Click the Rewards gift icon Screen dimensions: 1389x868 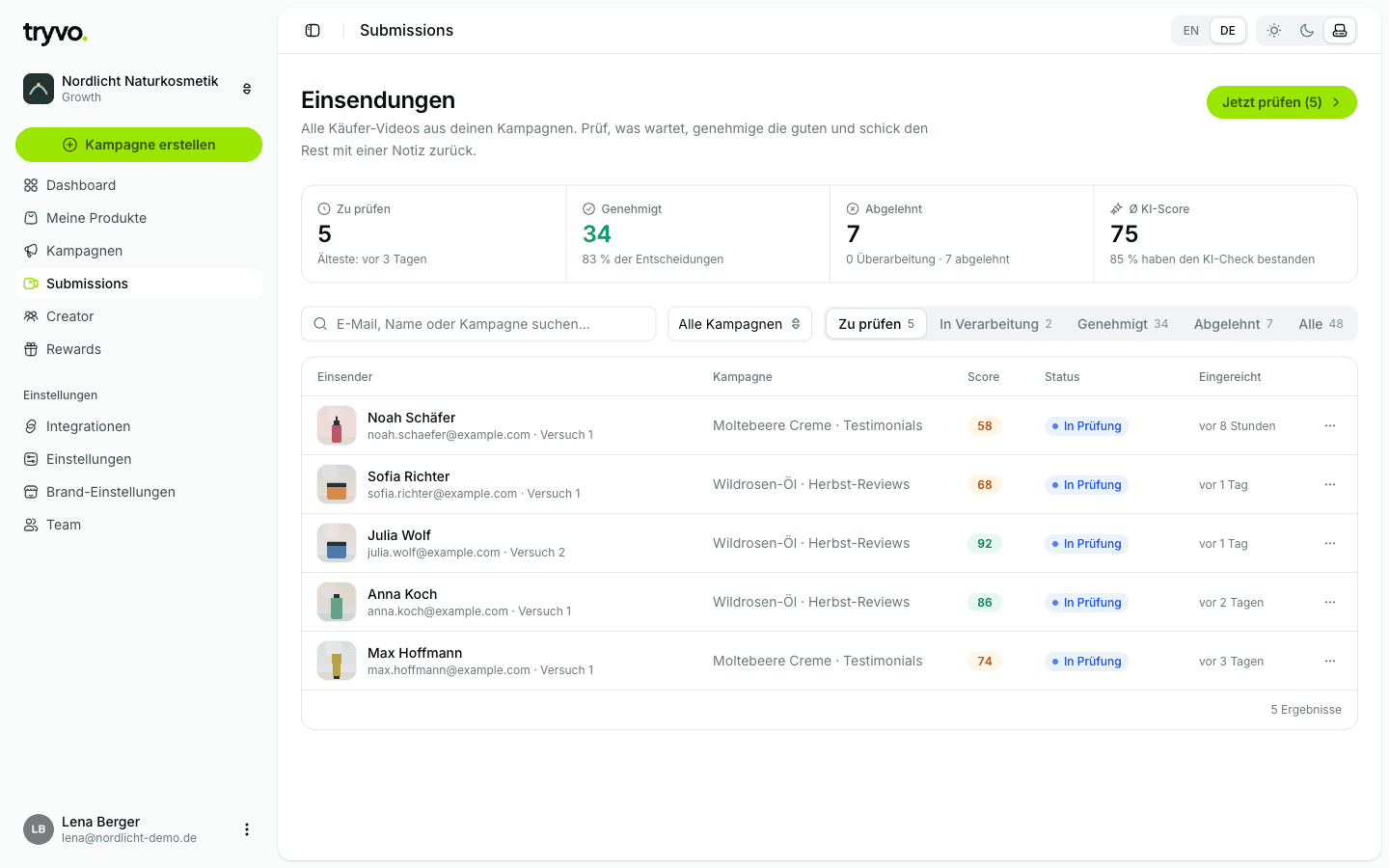pos(31,349)
